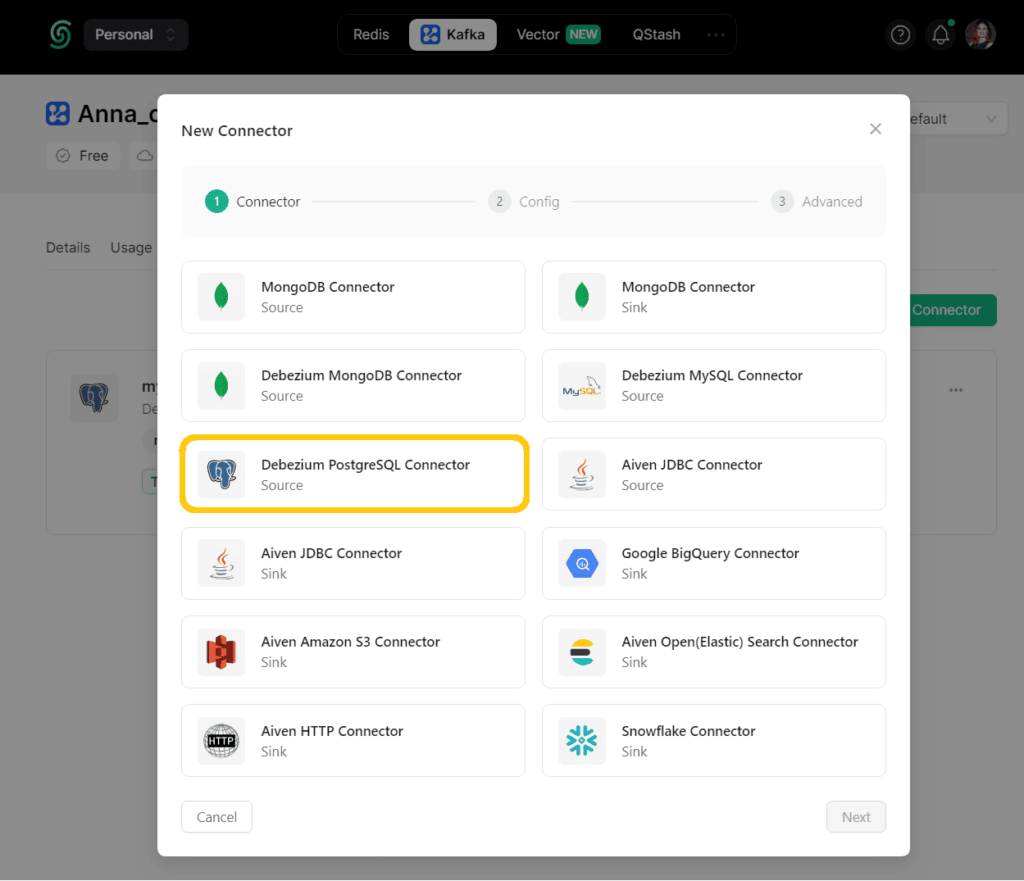Viewport: 1024px width, 881px height.
Task: Switch to the Redis tab
Action: pos(371,35)
